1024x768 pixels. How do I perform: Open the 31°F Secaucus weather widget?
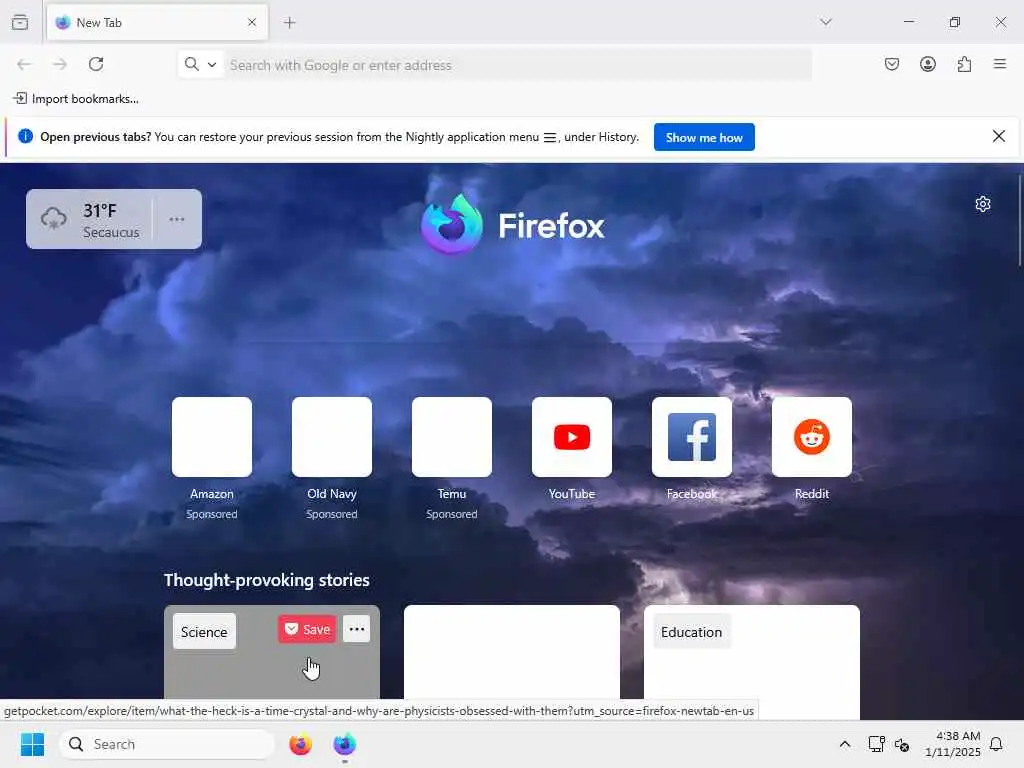tap(89, 219)
